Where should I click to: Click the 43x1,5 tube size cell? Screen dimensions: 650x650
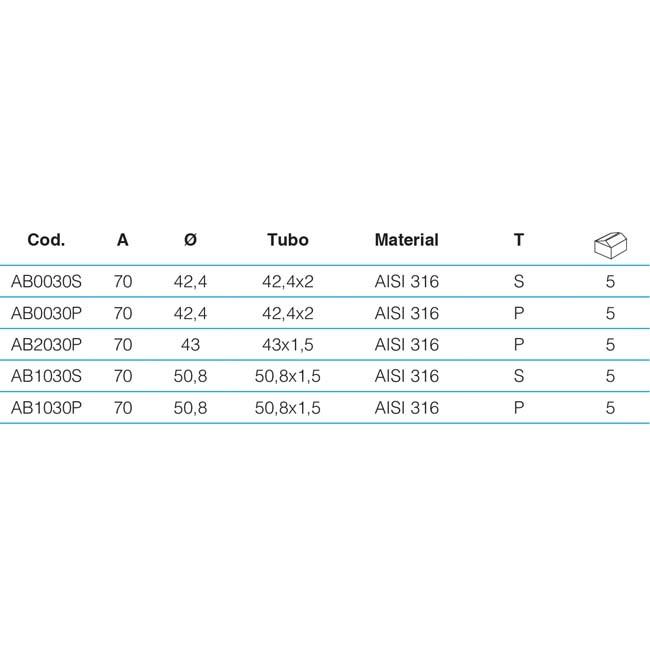pyautogui.click(x=288, y=345)
